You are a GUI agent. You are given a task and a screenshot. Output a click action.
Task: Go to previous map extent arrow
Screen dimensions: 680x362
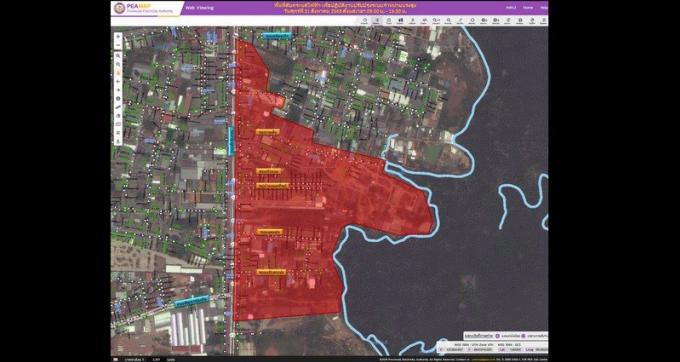tap(118, 81)
